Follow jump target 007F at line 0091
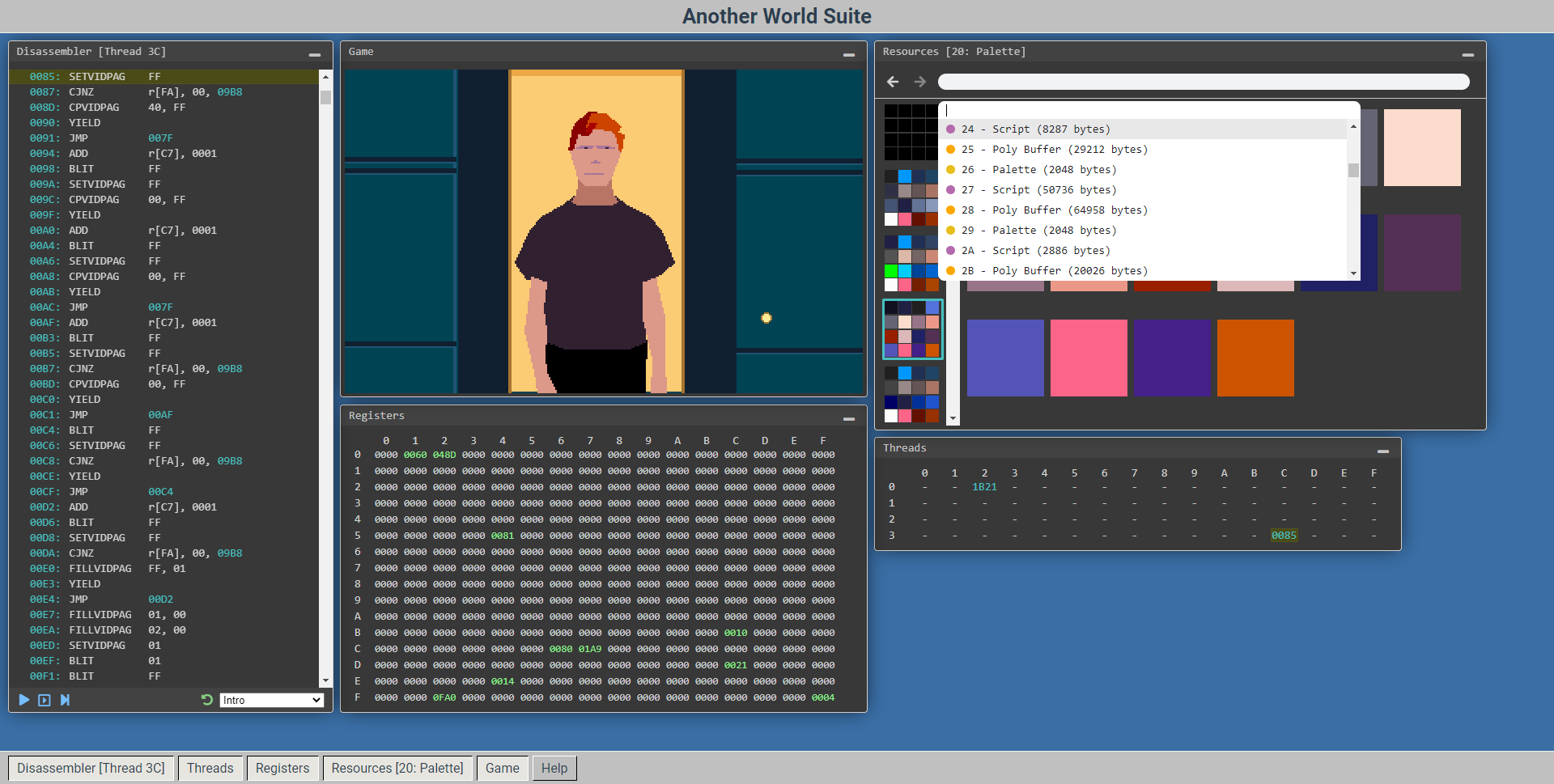Image resolution: width=1554 pixels, height=784 pixels. click(160, 138)
